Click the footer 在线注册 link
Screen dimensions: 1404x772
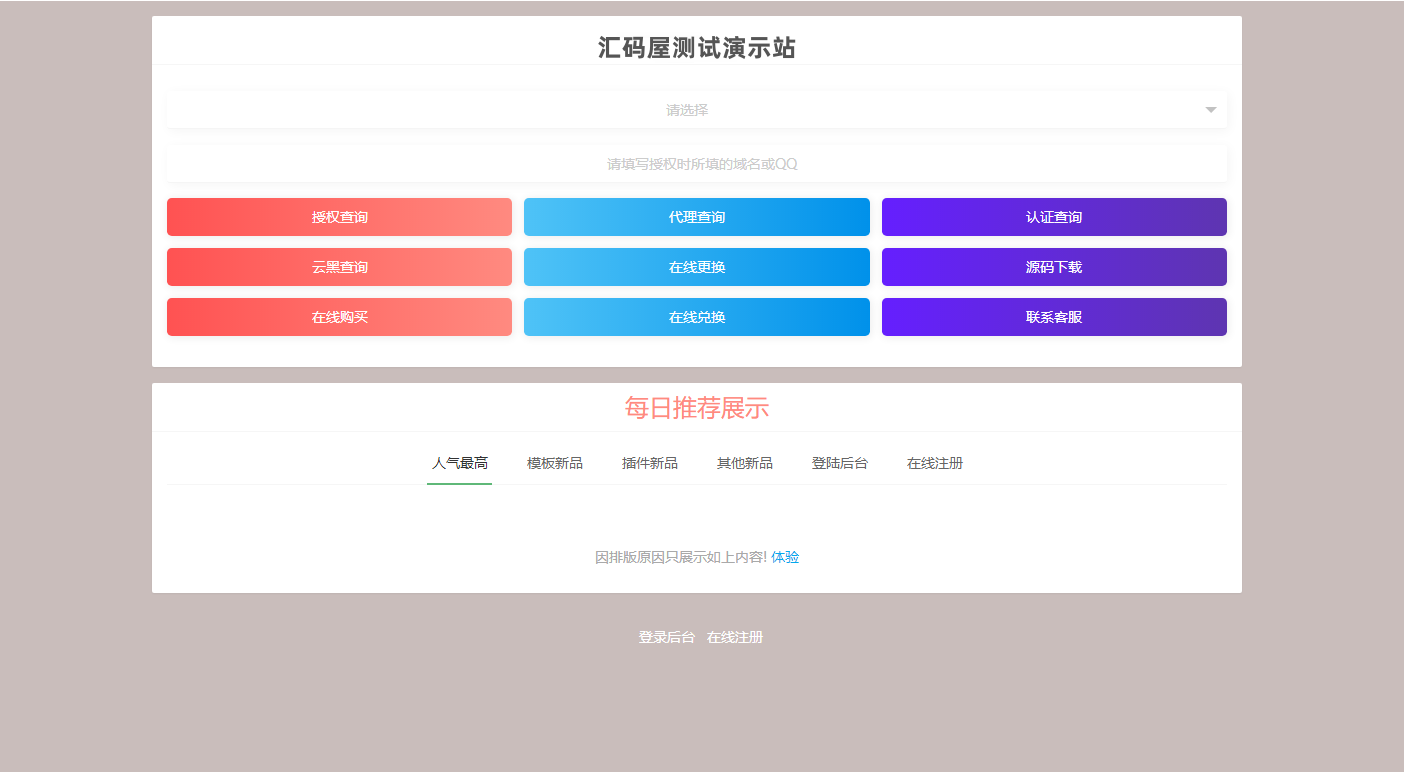coord(735,637)
